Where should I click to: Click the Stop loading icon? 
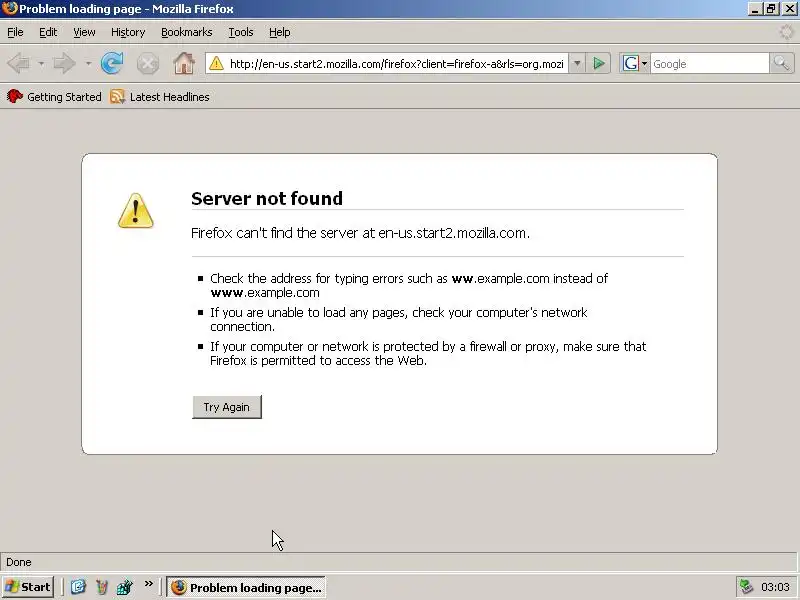point(148,64)
